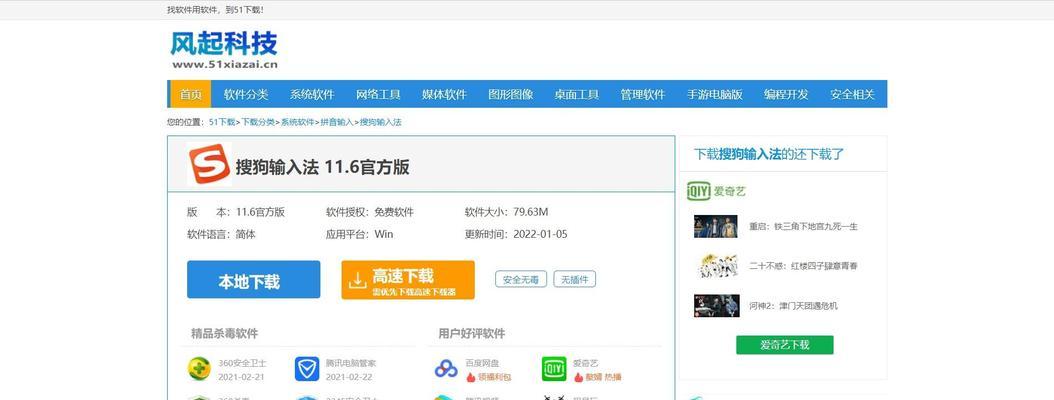Open link 二十不惑：红楼四子肆意青春

pos(803,266)
